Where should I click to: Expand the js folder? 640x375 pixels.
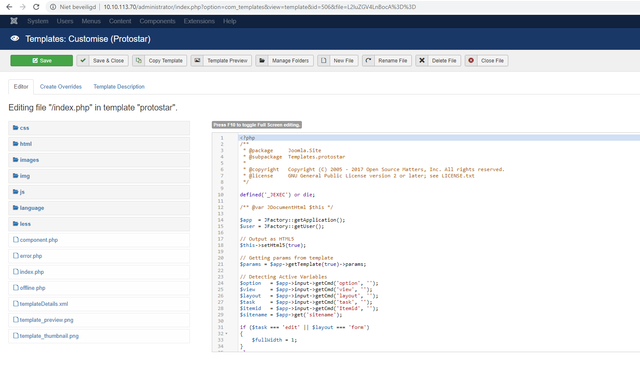coord(99,192)
